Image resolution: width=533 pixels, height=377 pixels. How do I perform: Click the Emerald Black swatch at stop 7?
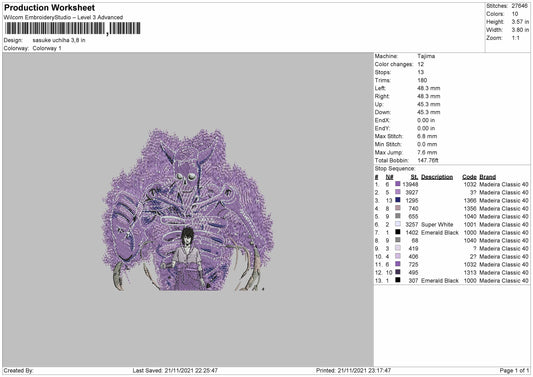(x=397, y=232)
